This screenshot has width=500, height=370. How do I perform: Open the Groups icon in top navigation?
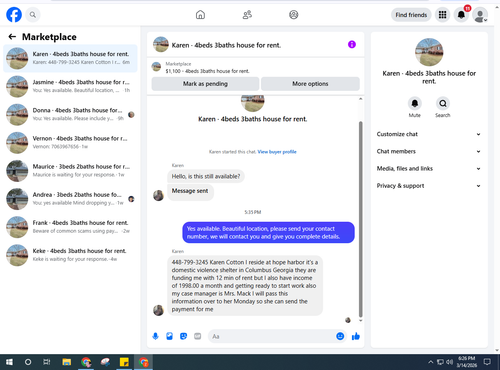point(294,15)
